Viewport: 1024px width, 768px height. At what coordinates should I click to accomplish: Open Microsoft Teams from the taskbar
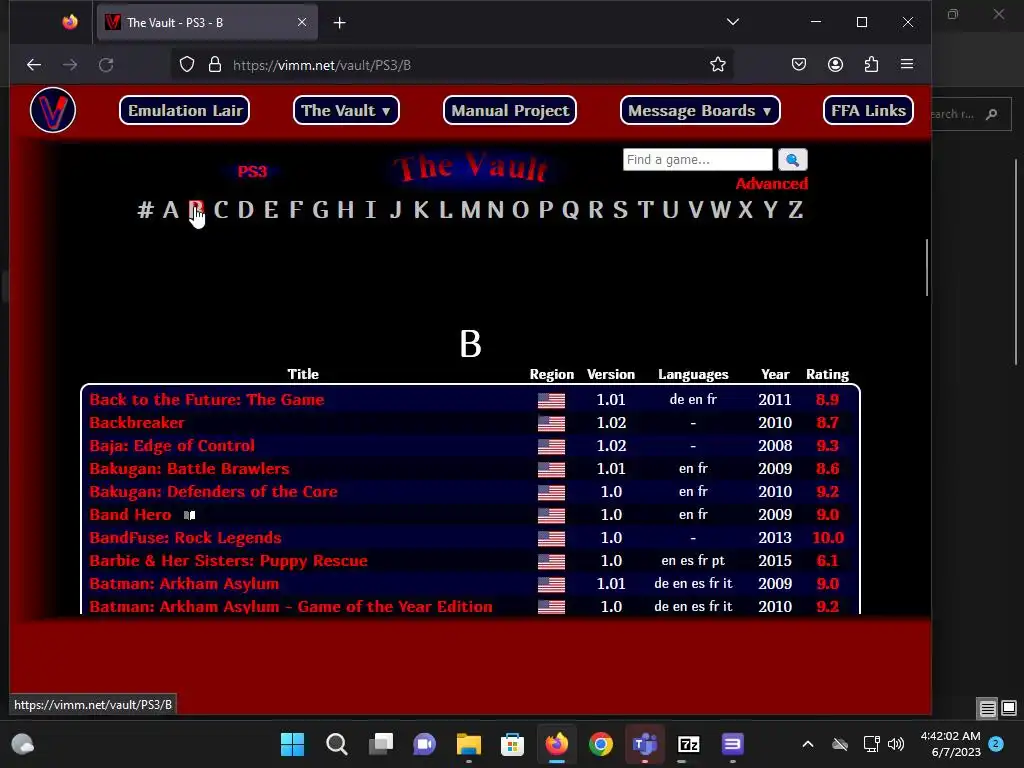[645, 744]
